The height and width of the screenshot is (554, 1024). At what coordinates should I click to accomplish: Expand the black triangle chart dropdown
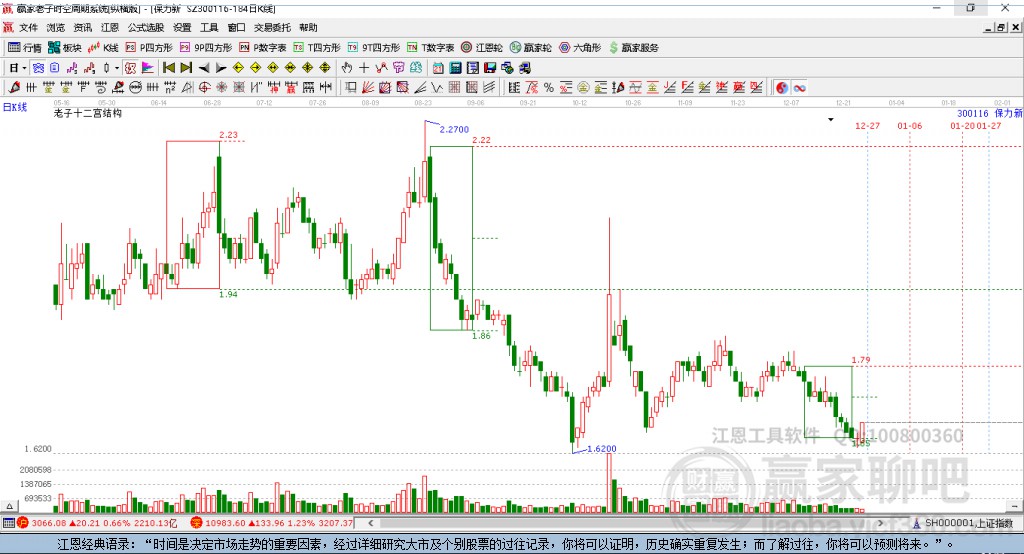pos(831,119)
